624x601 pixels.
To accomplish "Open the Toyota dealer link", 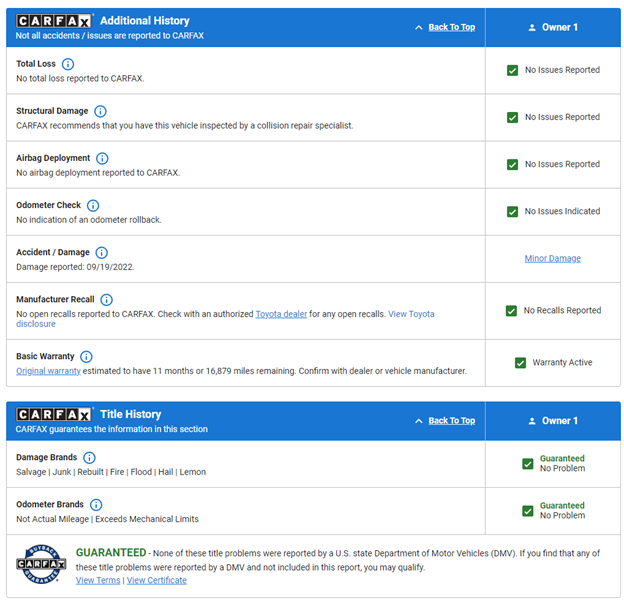I will (x=281, y=314).
